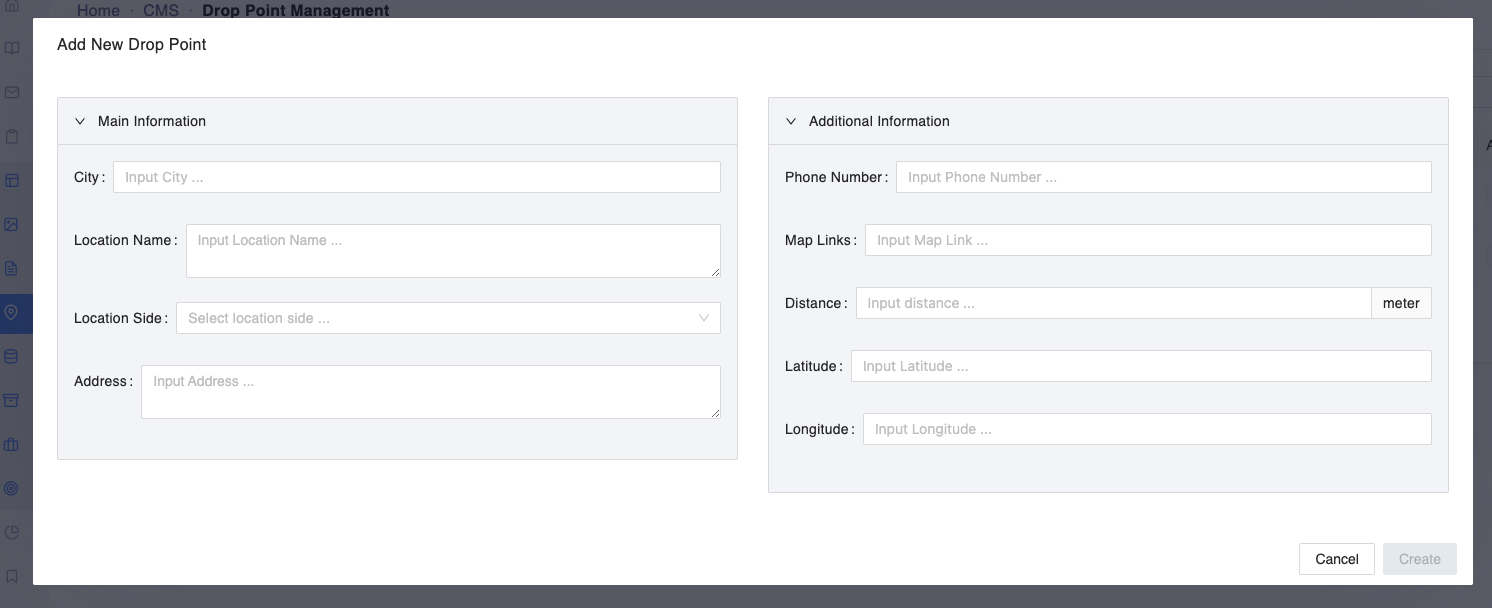Click the Home breadcrumb link
The width and height of the screenshot is (1492, 608).
click(x=98, y=11)
